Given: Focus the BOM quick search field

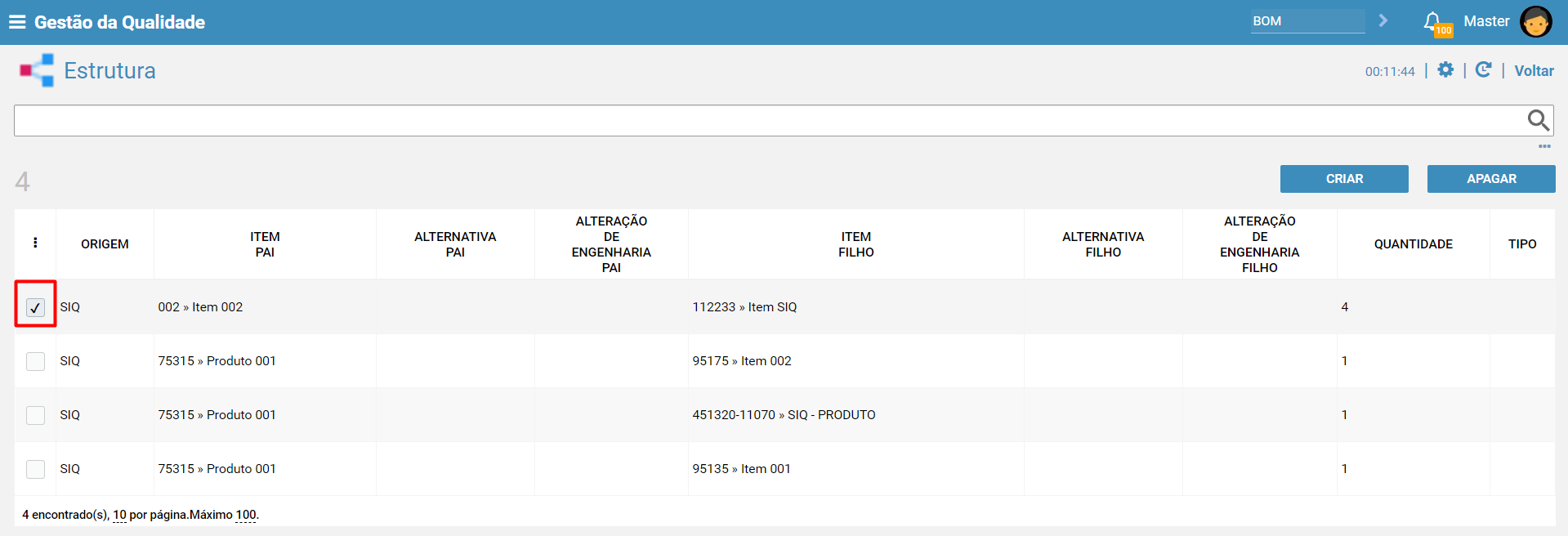Looking at the screenshot, I should pos(1307,21).
